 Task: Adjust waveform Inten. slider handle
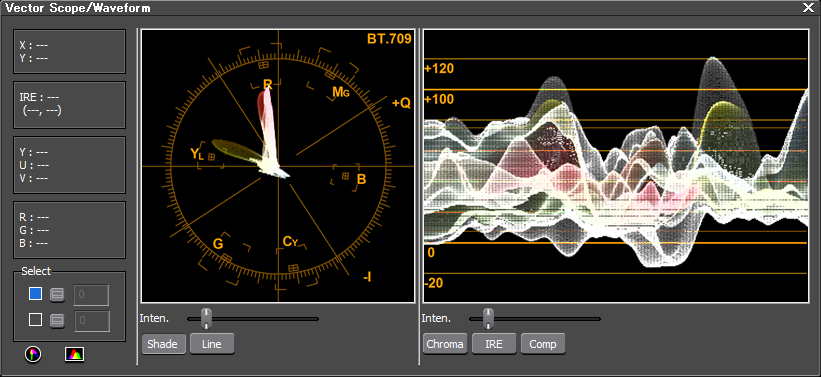click(x=489, y=318)
